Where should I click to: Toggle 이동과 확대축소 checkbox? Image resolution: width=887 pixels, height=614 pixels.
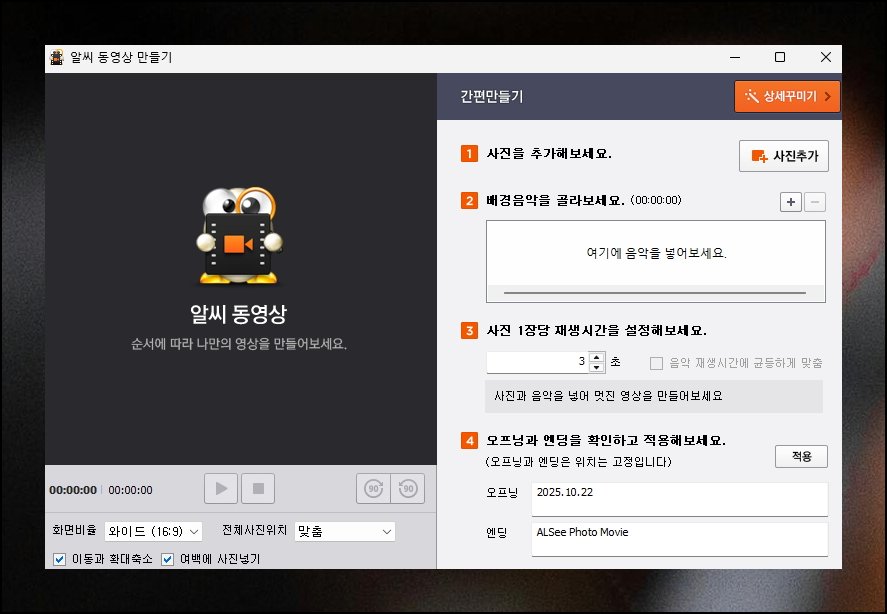coord(59,560)
